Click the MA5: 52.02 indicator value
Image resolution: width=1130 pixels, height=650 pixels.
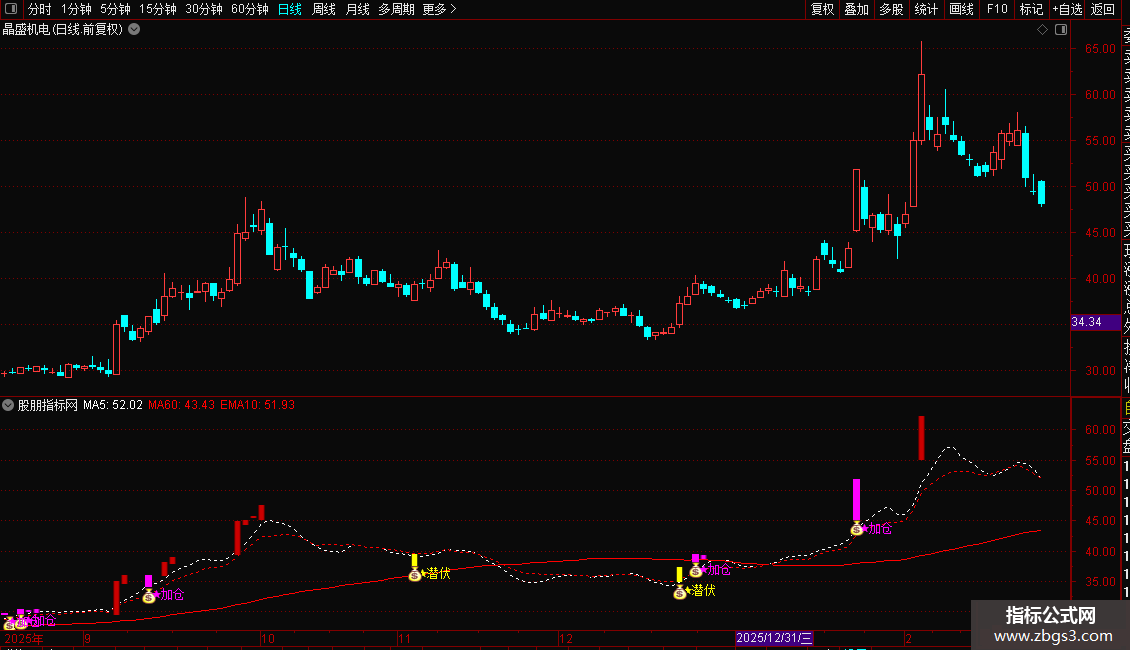[112, 405]
